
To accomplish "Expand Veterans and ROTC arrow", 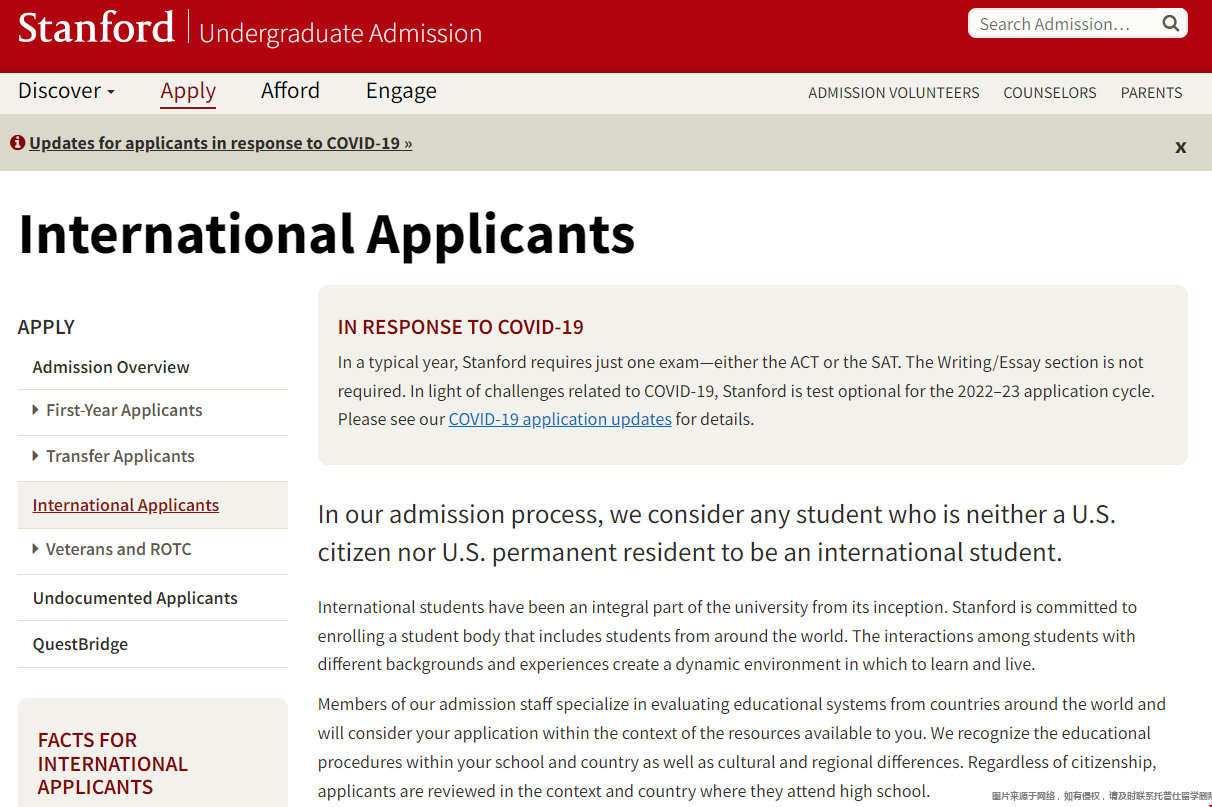I will pos(36,549).
